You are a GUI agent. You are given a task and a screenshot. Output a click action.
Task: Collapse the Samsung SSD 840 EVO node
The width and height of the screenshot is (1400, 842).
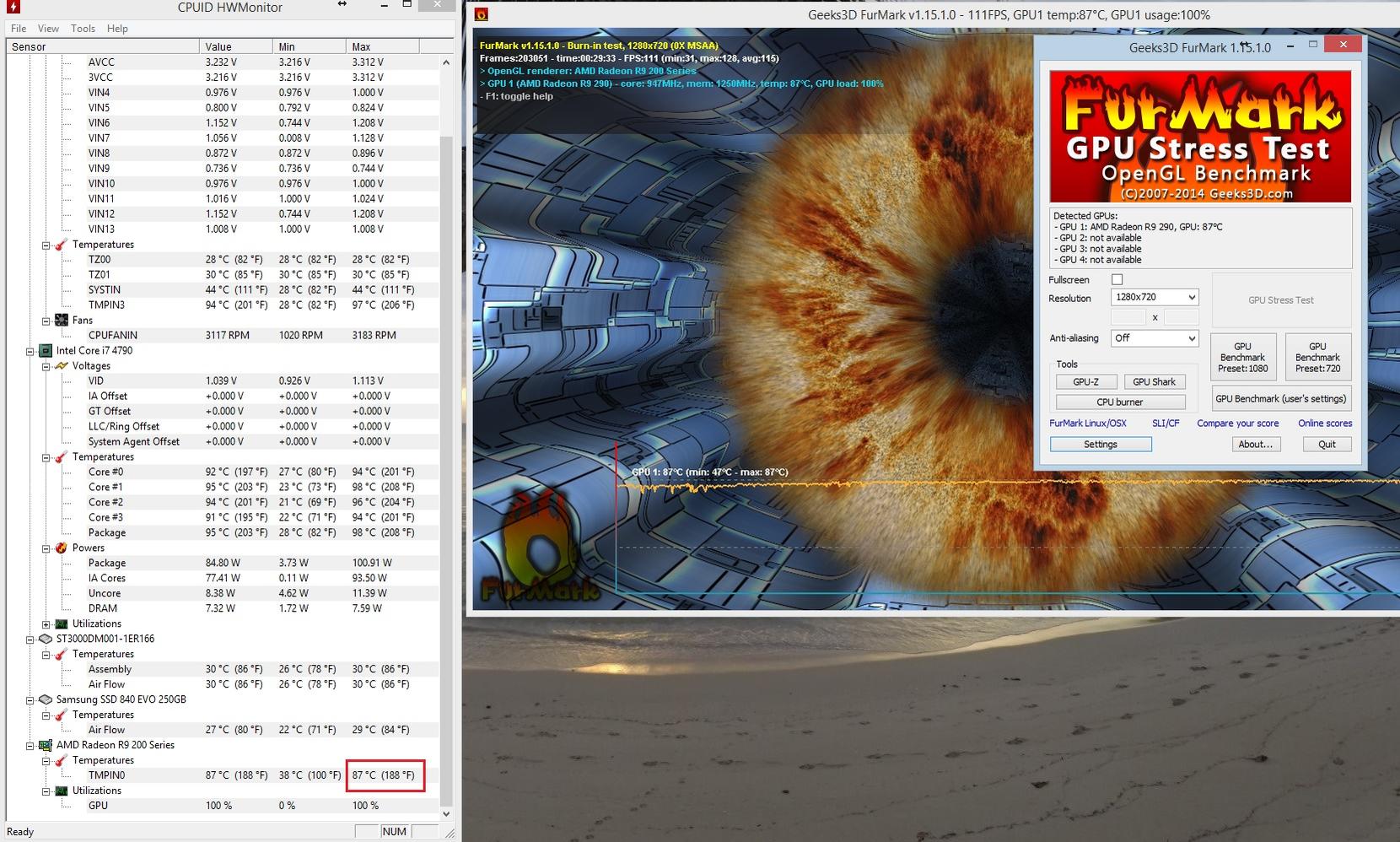[30, 700]
